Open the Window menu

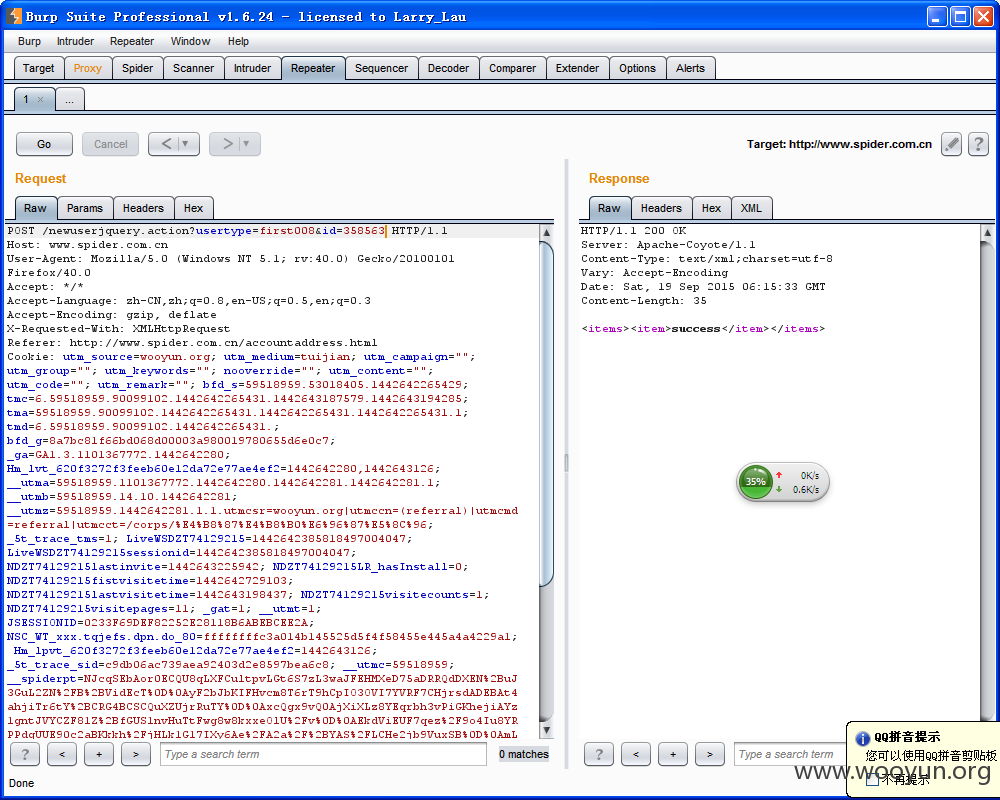click(x=190, y=41)
